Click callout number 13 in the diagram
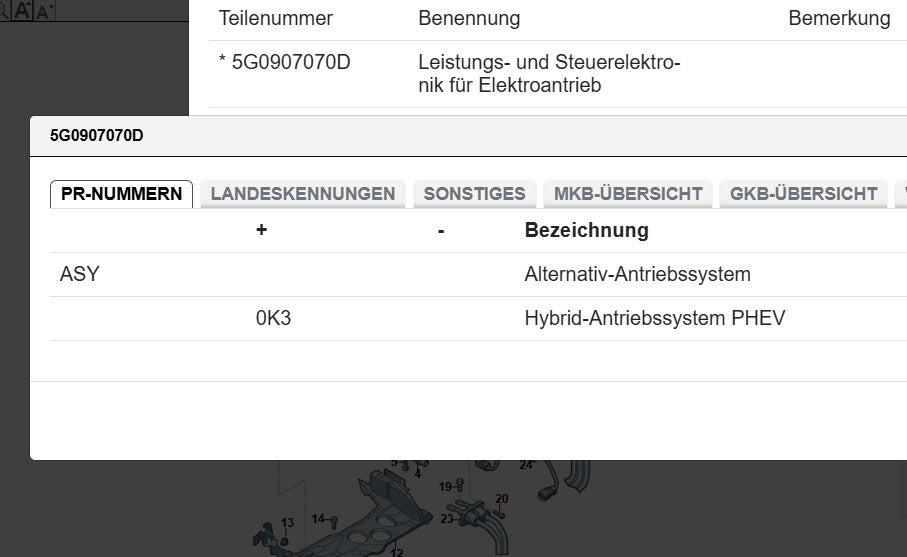 (287, 523)
